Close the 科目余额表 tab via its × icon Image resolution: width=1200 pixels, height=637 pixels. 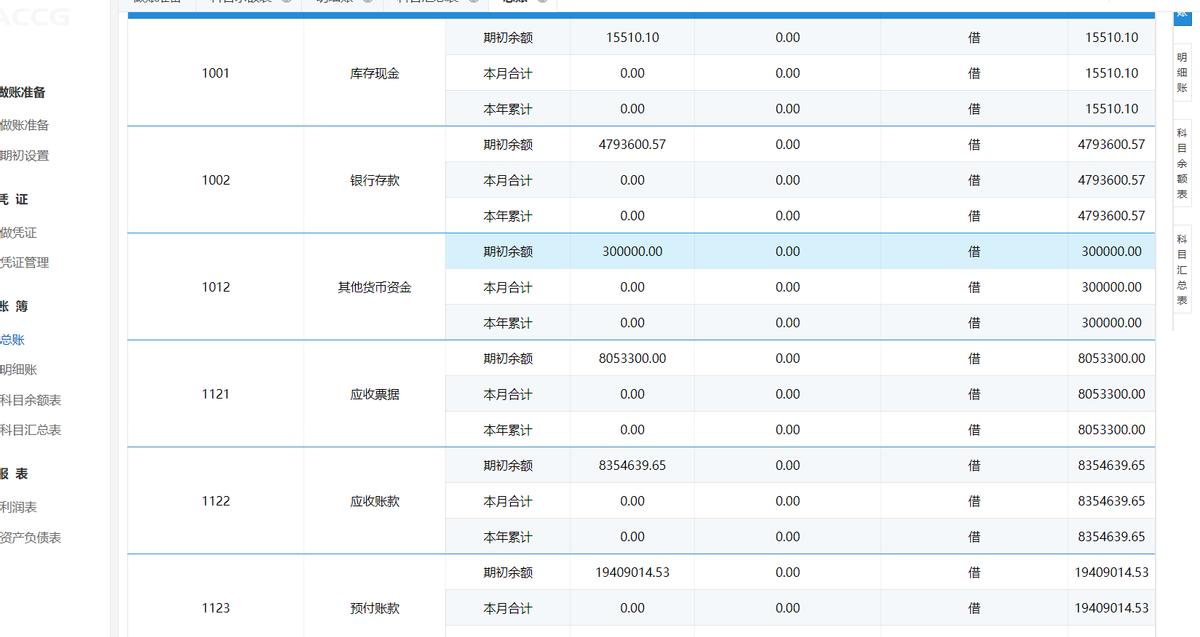[290, 3]
